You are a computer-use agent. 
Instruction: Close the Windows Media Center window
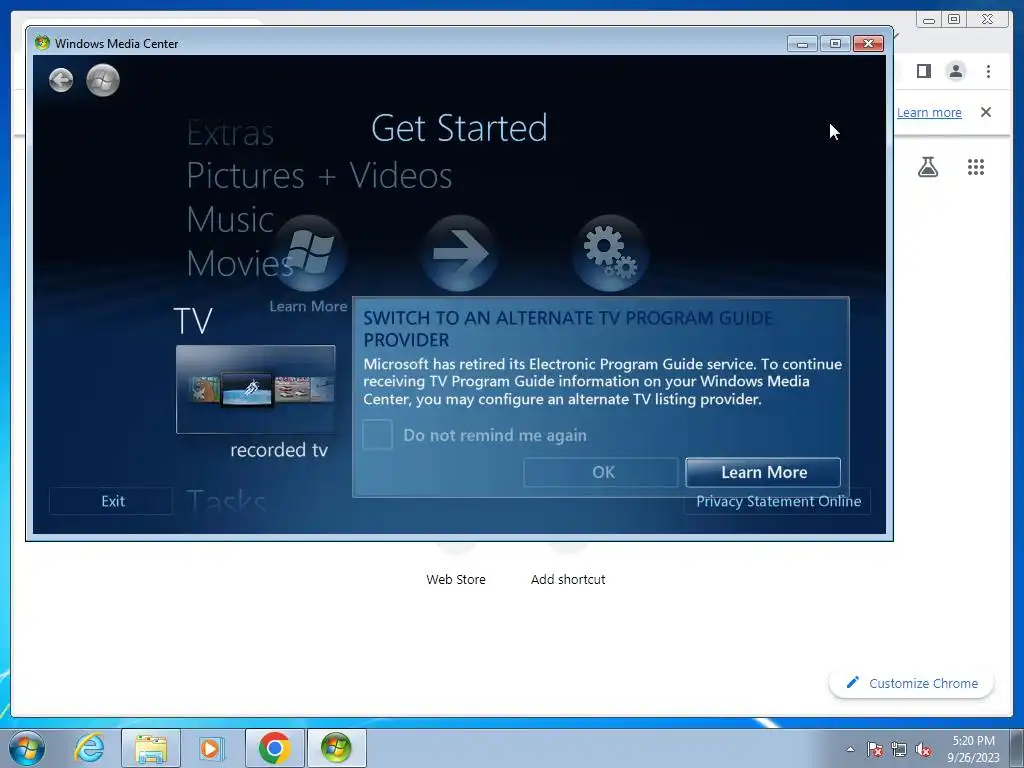click(x=869, y=44)
